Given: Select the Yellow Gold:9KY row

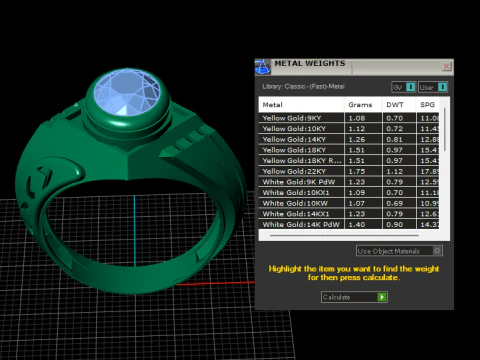Looking at the screenshot, I should [349, 118].
